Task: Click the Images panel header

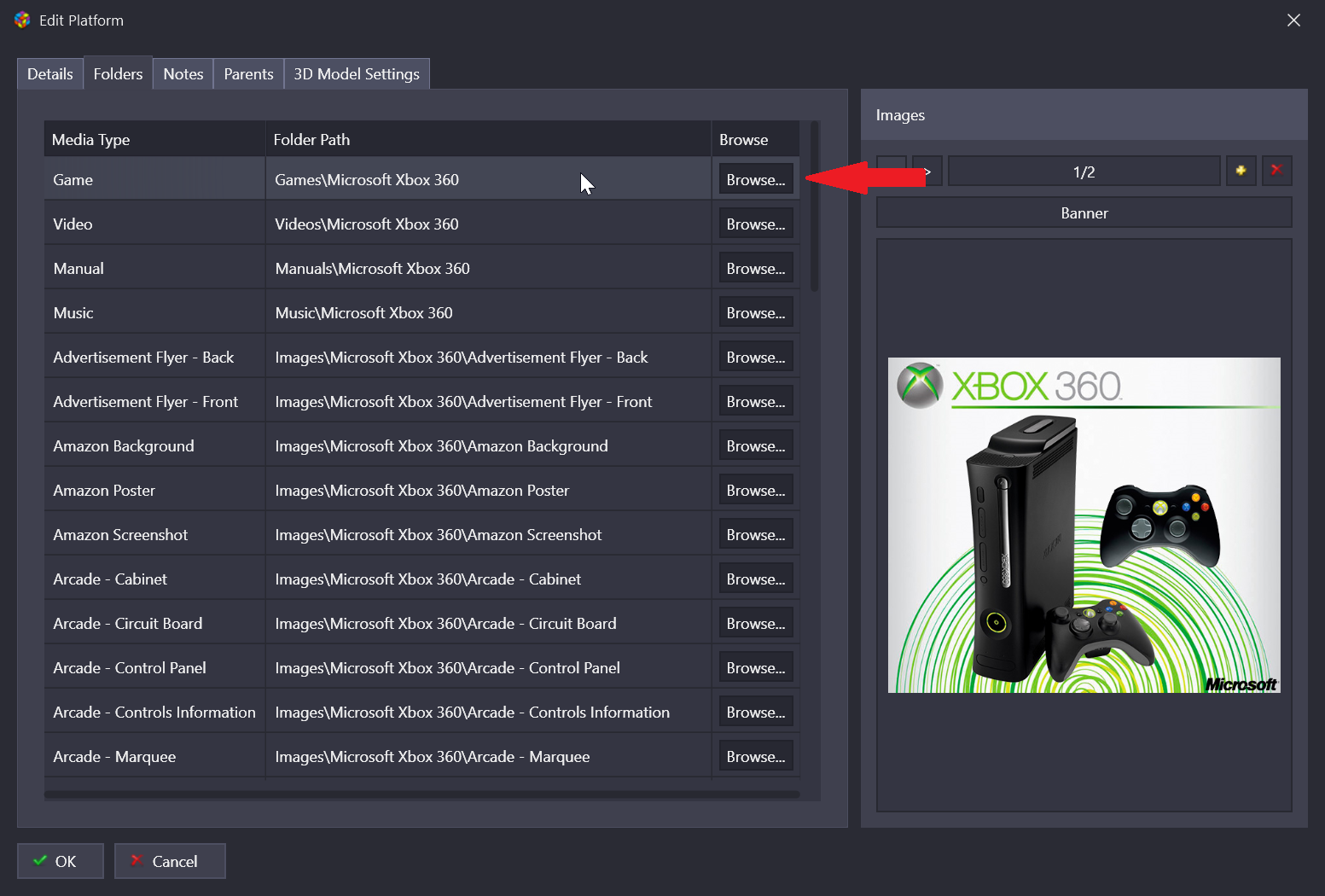Action: pos(1084,114)
